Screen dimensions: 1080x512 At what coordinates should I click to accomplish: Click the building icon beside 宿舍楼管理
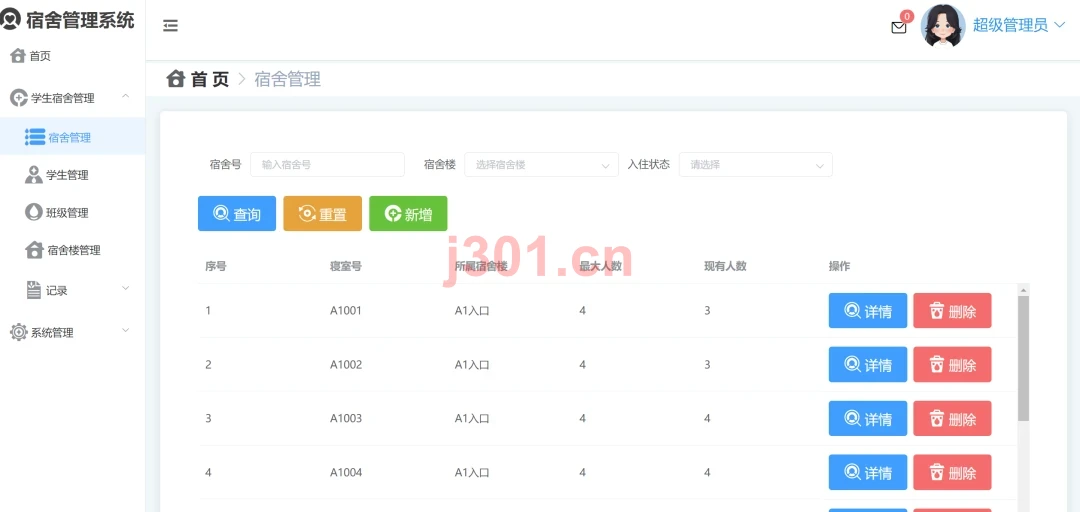34,249
